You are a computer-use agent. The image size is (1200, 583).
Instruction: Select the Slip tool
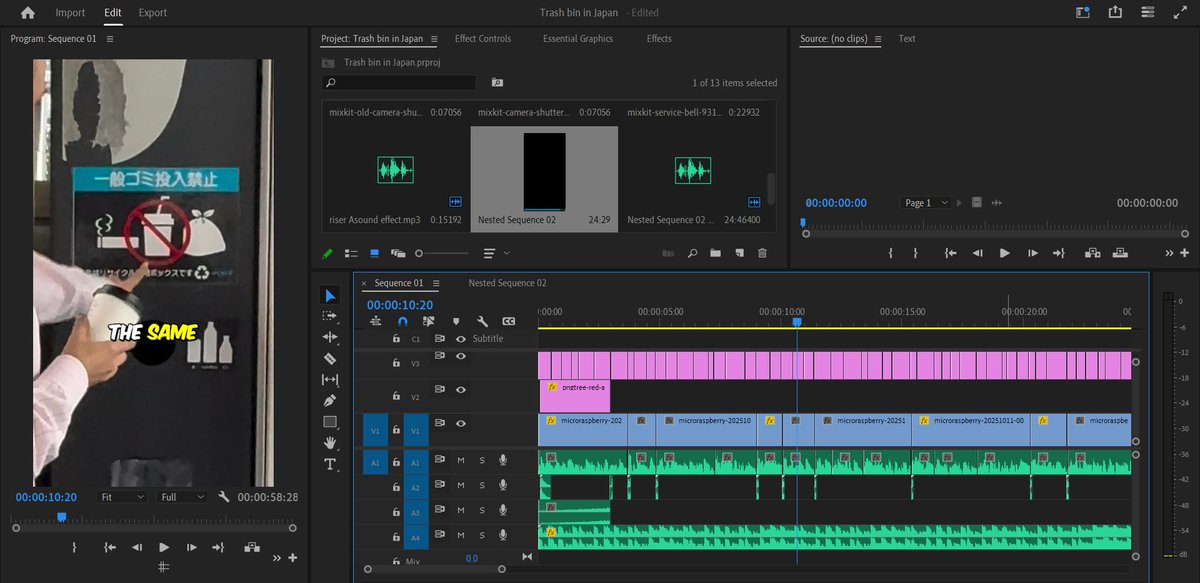[x=331, y=379]
